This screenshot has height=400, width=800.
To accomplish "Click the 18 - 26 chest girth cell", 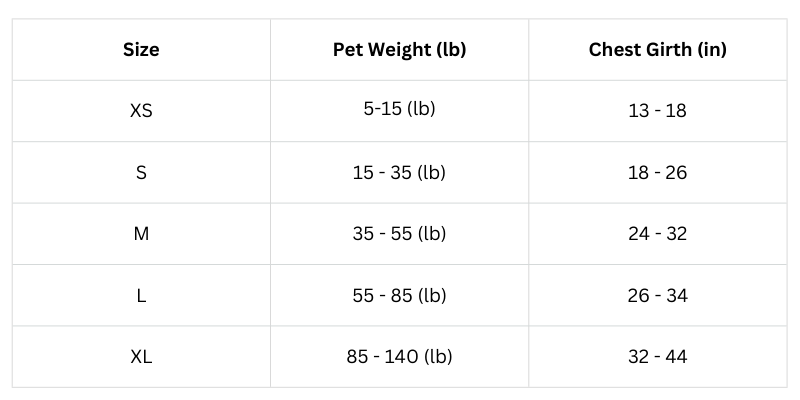I will click(658, 172).
